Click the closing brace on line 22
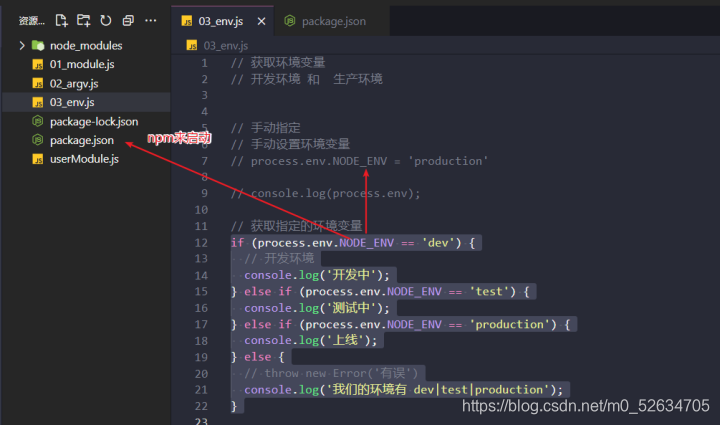Screen dimensions: 720x425 point(234,406)
